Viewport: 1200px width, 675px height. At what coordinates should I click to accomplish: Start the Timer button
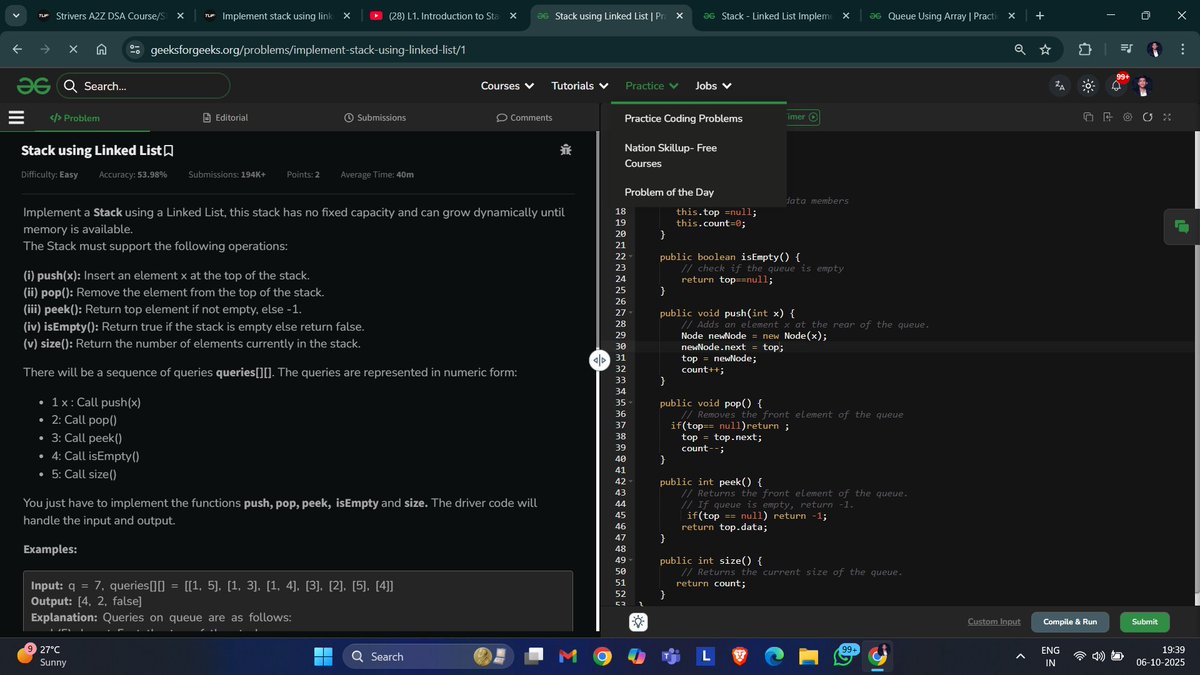tap(803, 117)
